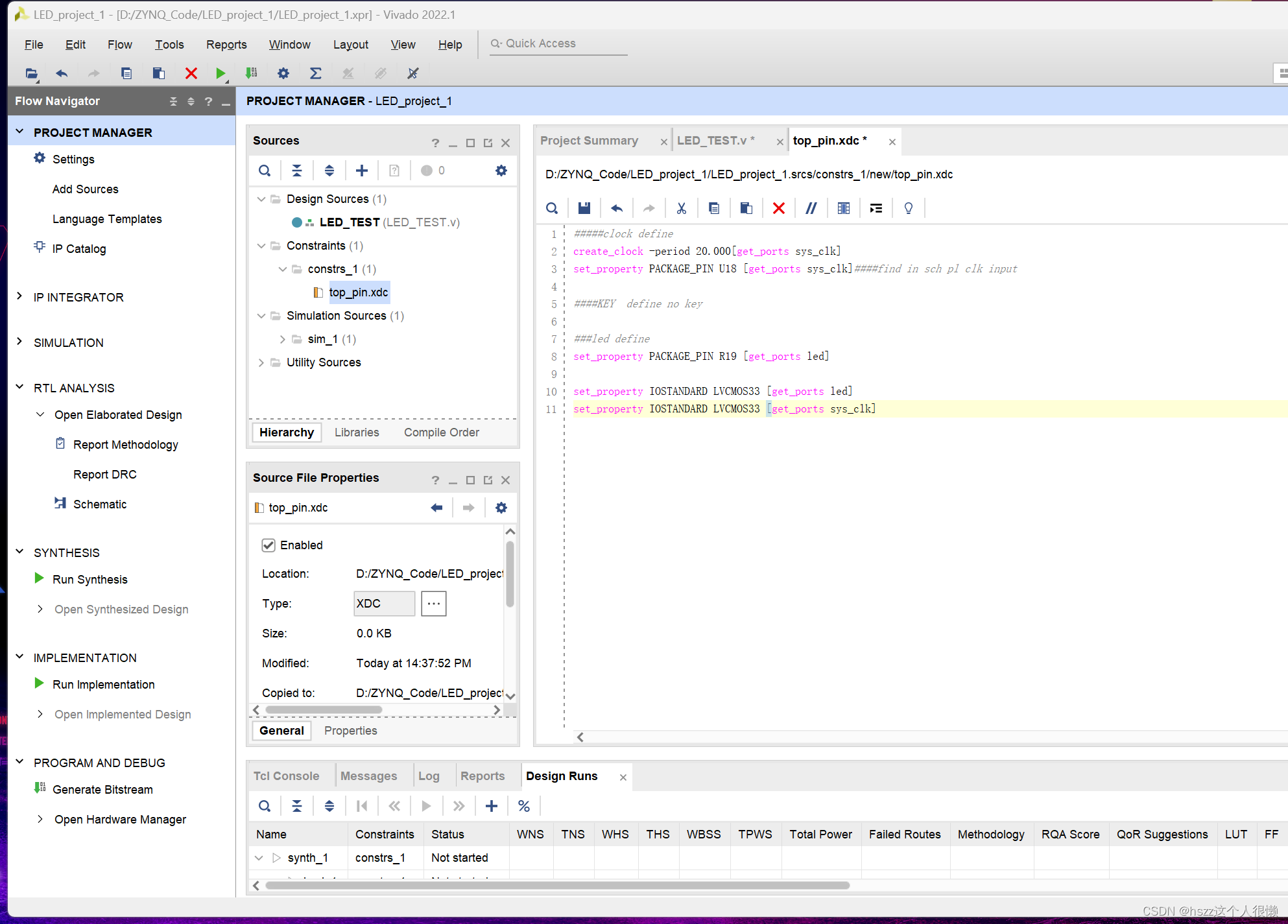
Task: Open Source File Properties gear settings
Action: click(501, 508)
